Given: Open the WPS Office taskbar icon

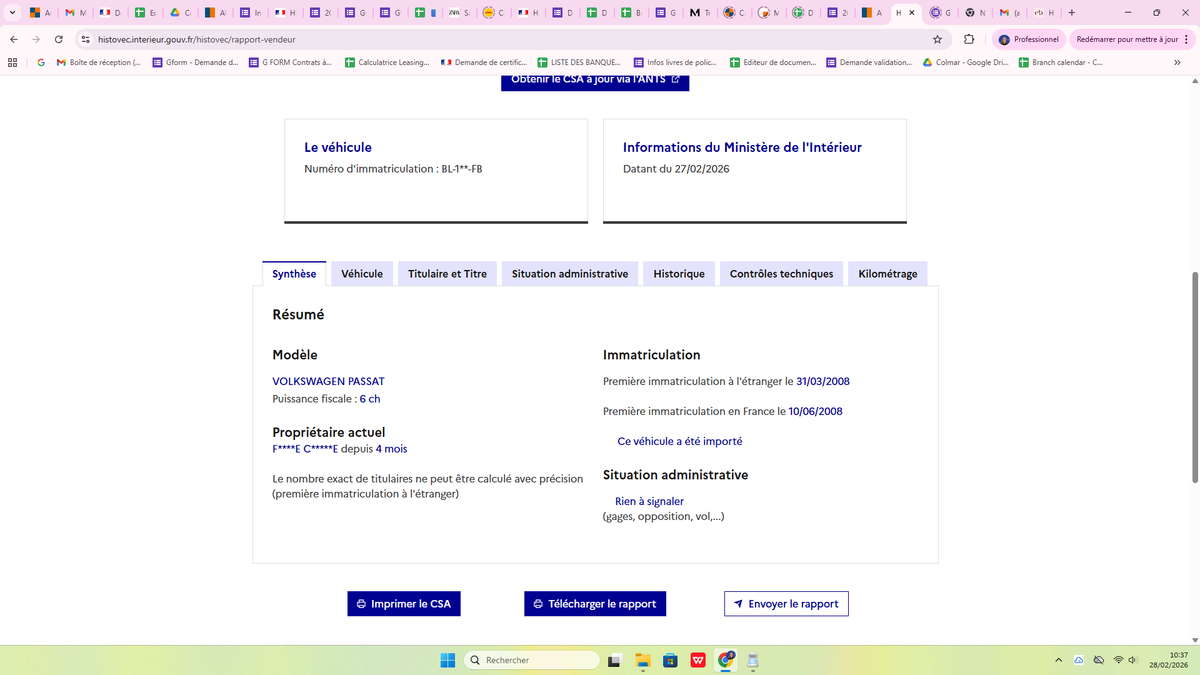Looking at the screenshot, I should (x=698, y=660).
